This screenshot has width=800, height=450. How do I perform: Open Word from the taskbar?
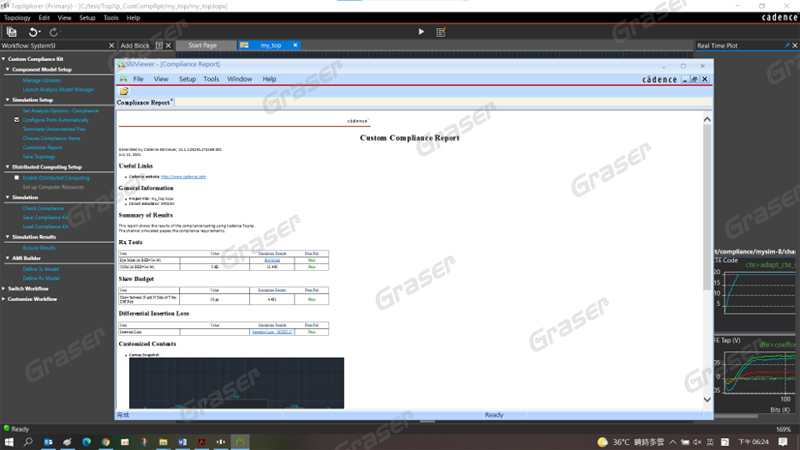pos(182,442)
